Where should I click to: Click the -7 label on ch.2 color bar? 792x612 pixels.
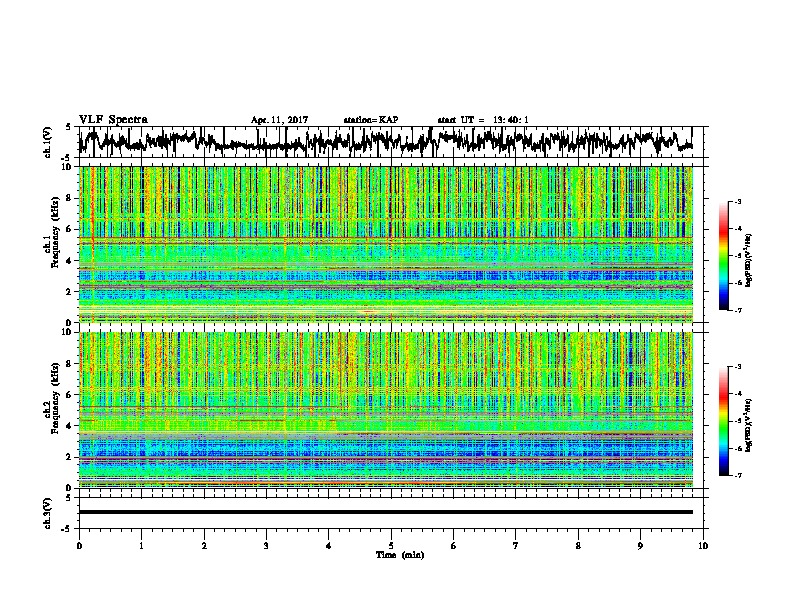point(737,475)
